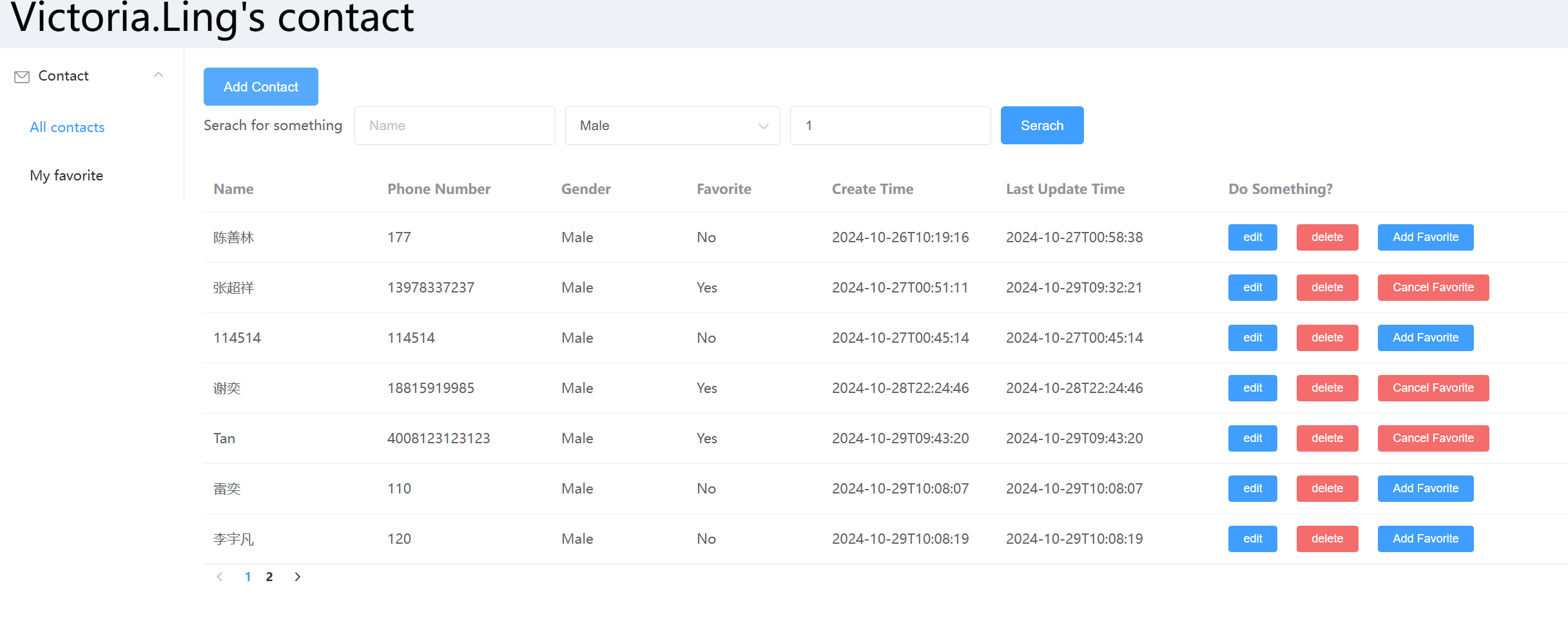
Task: Focus the Name search field
Action: [454, 126]
